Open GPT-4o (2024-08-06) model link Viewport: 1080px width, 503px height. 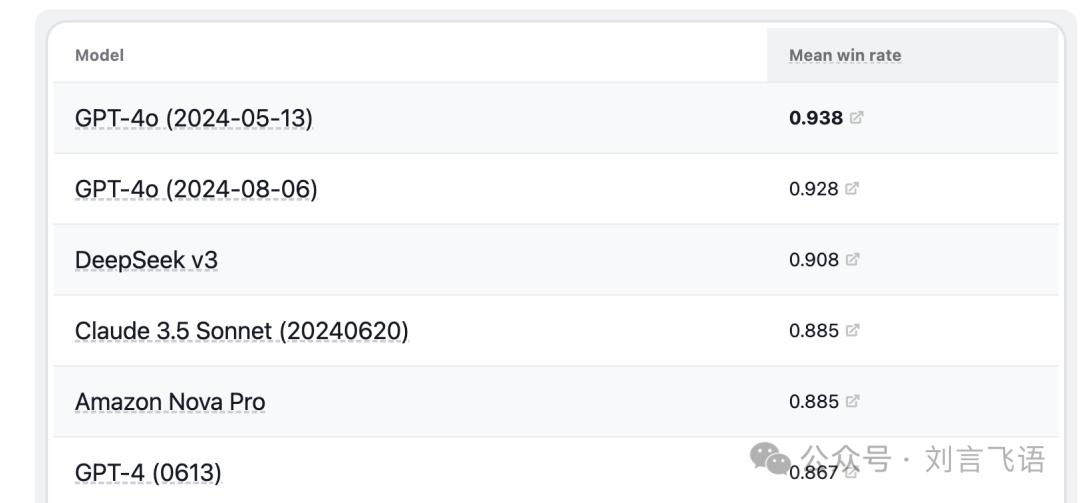[196, 189]
